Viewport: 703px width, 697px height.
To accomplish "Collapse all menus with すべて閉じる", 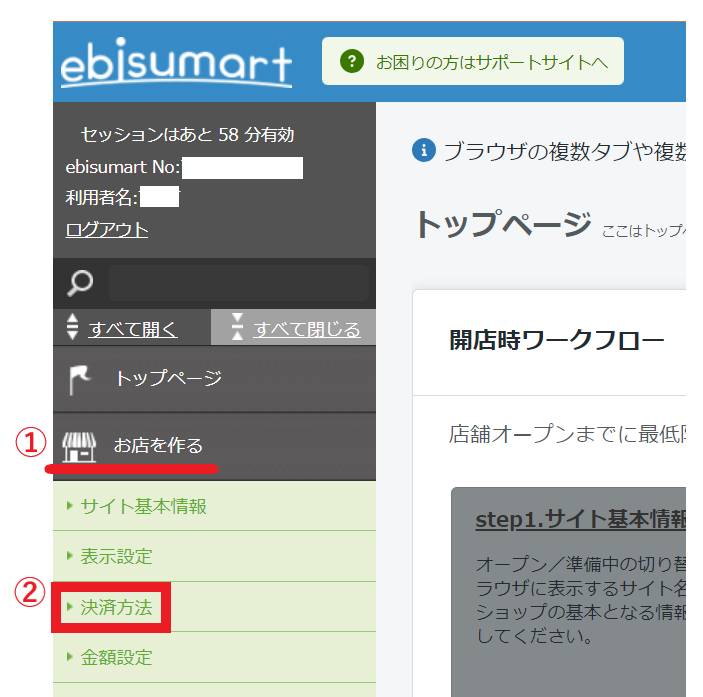I will (x=306, y=329).
